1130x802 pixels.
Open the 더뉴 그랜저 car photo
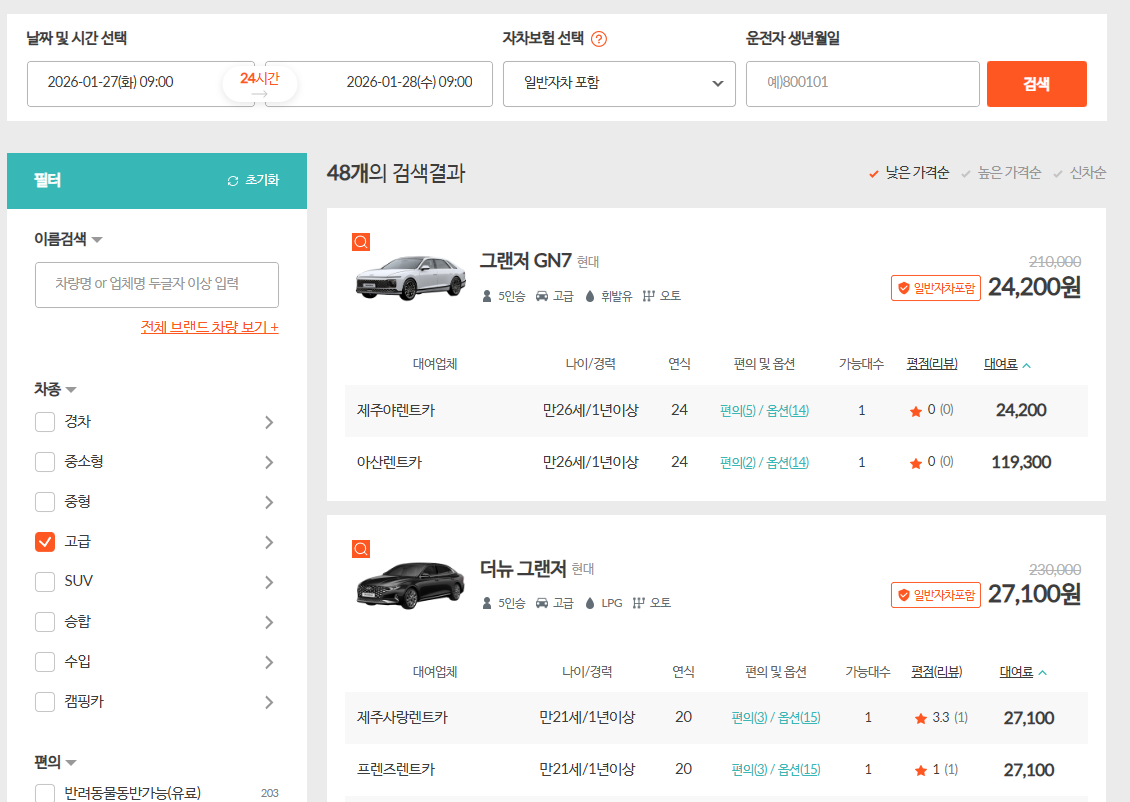[x=411, y=584]
